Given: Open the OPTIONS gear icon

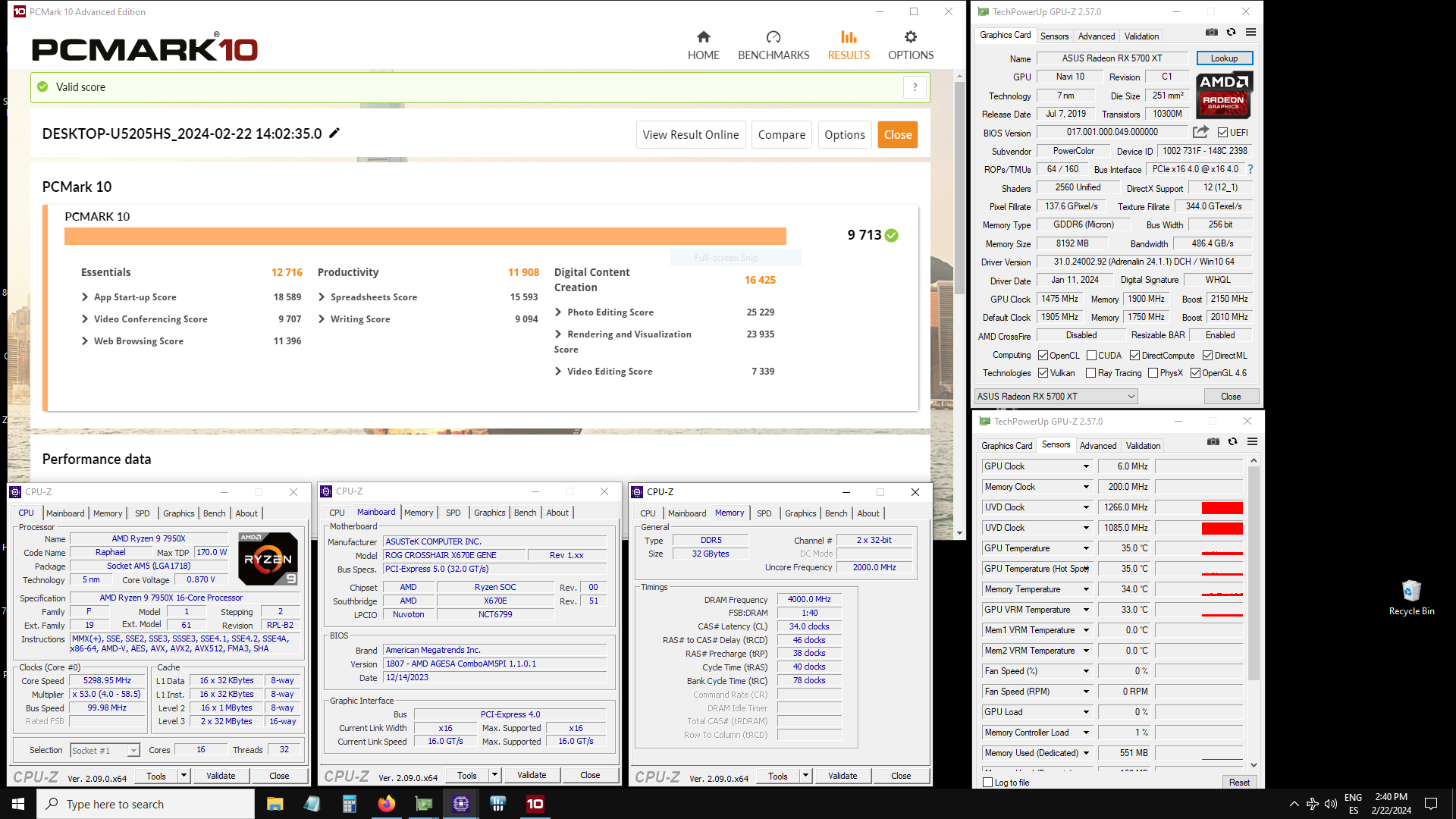Looking at the screenshot, I should (x=911, y=37).
